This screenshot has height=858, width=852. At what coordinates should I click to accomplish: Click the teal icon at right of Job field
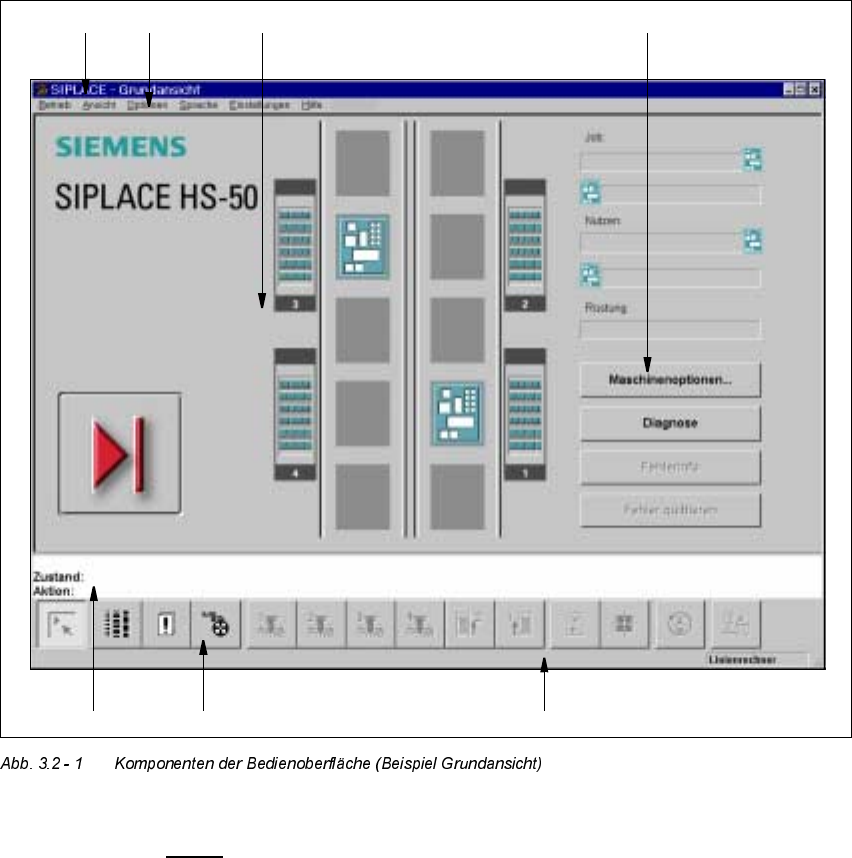click(753, 160)
